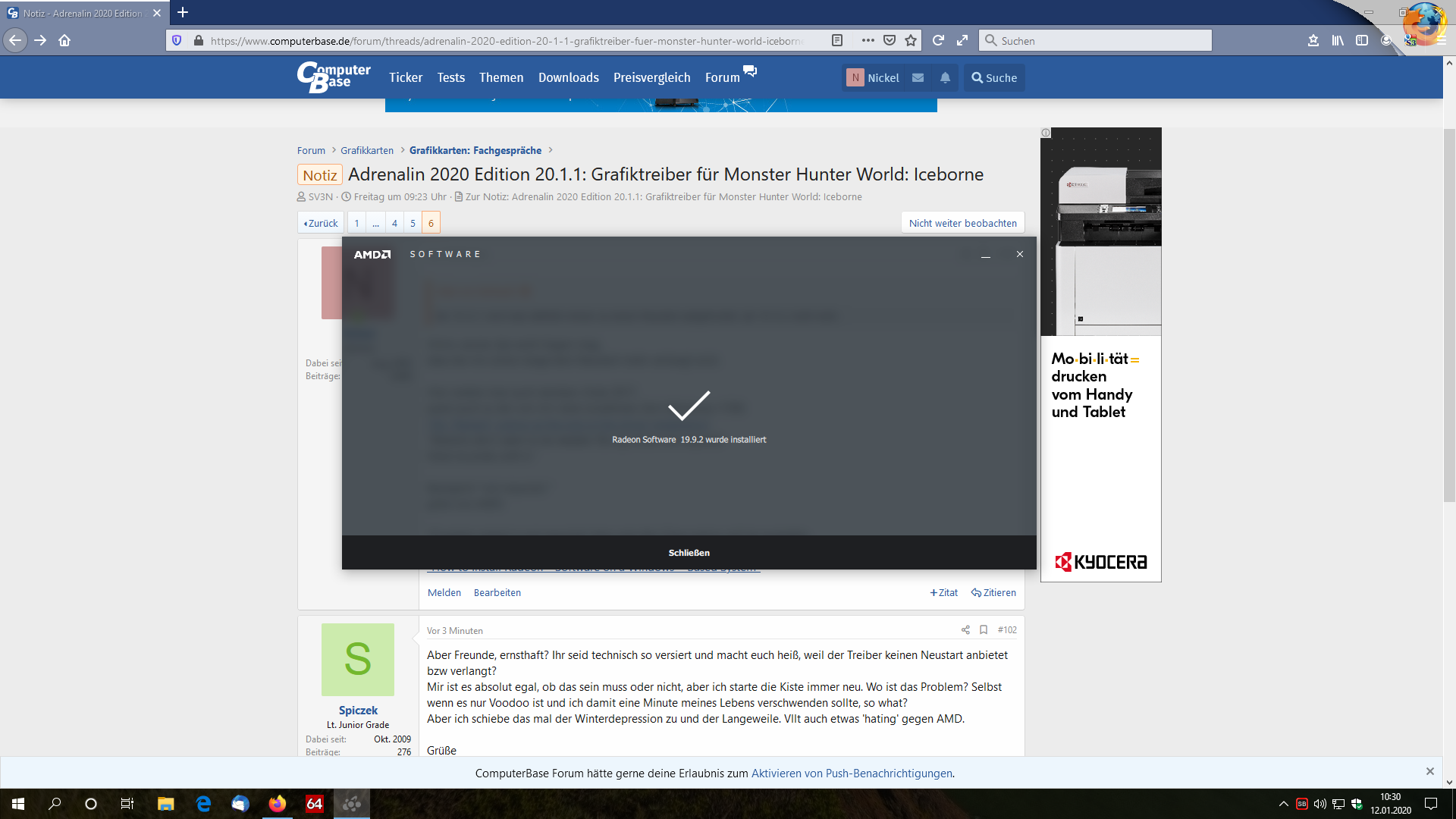Toggle fullscreen arrows icon in toolbar
Viewport: 1456px width, 819px height.
tap(962, 41)
